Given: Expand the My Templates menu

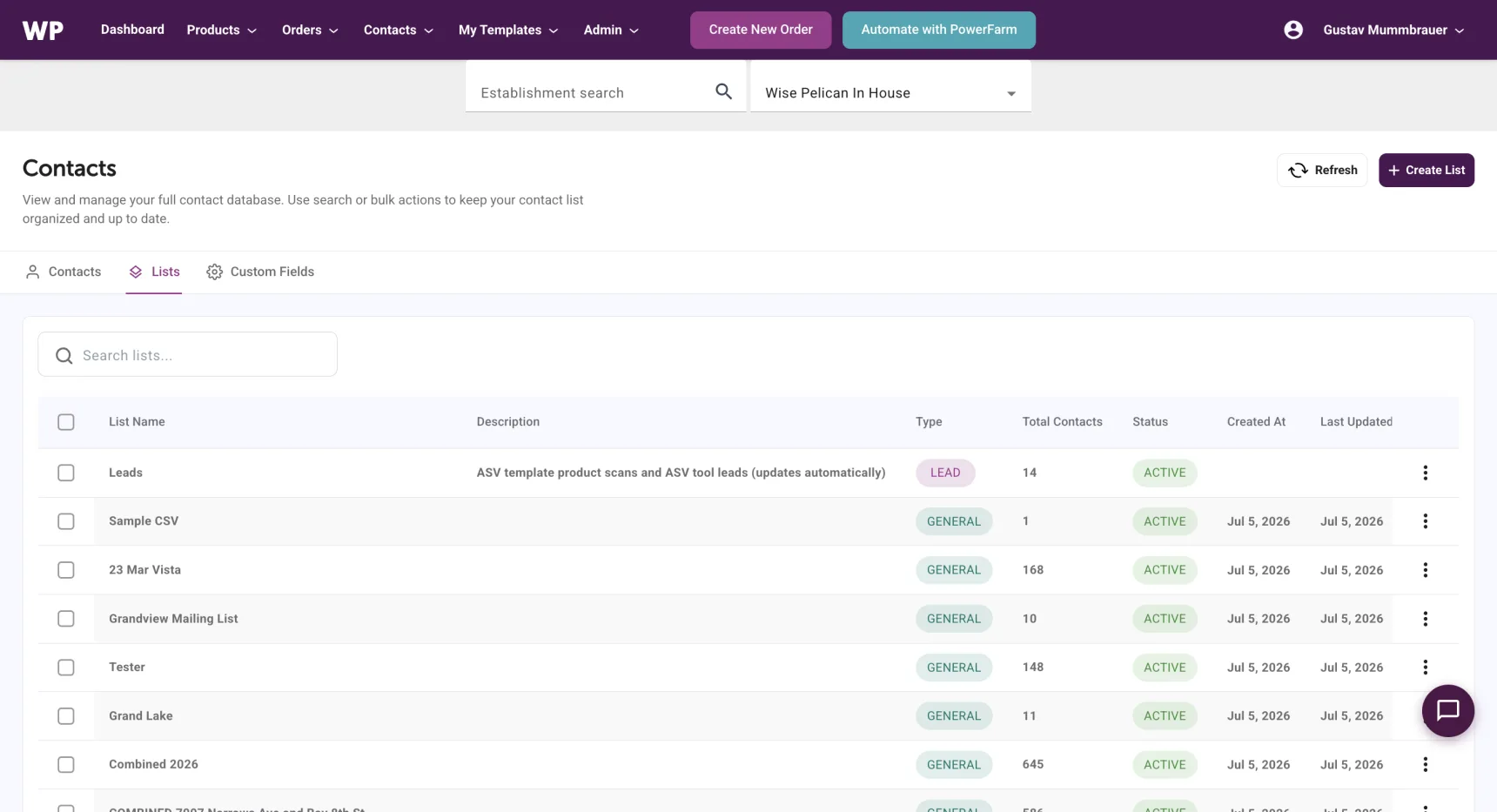Looking at the screenshot, I should [508, 30].
